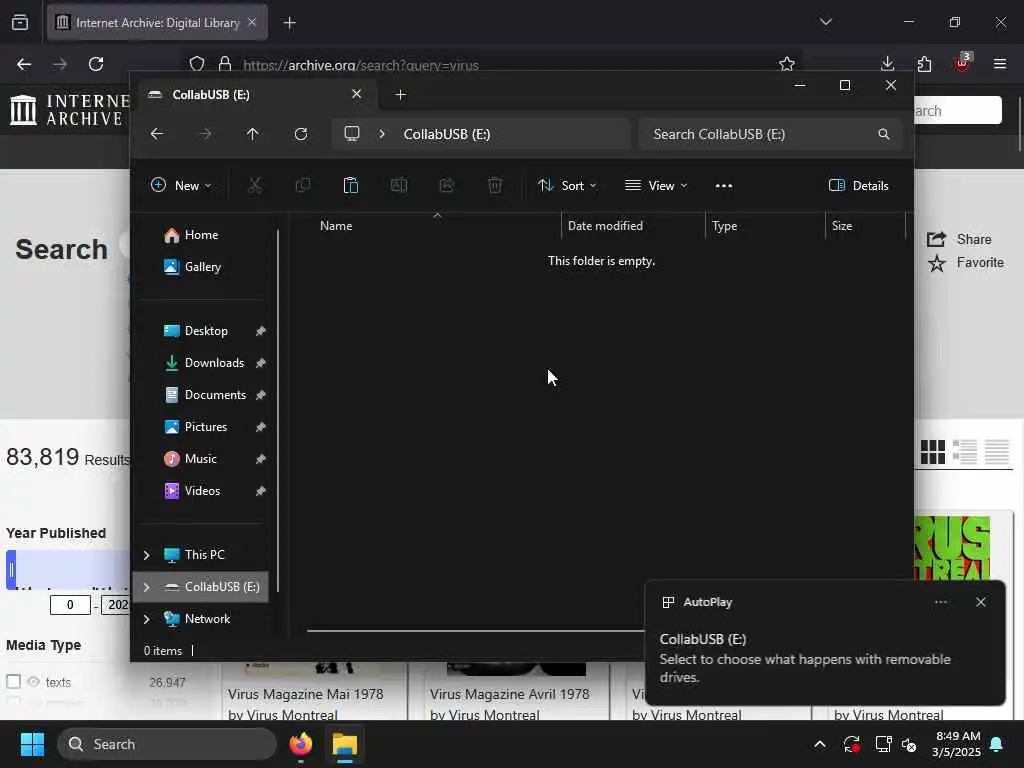Click the Delete trash icon in Explorer
The image size is (1024, 768).
tap(495, 185)
